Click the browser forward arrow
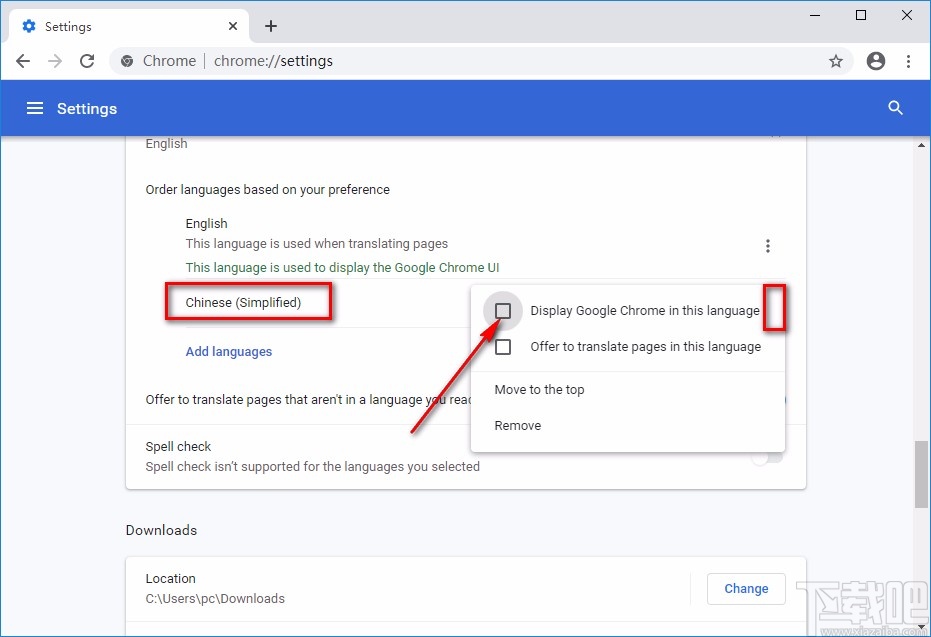The image size is (931, 637). [x=55, y=61]
